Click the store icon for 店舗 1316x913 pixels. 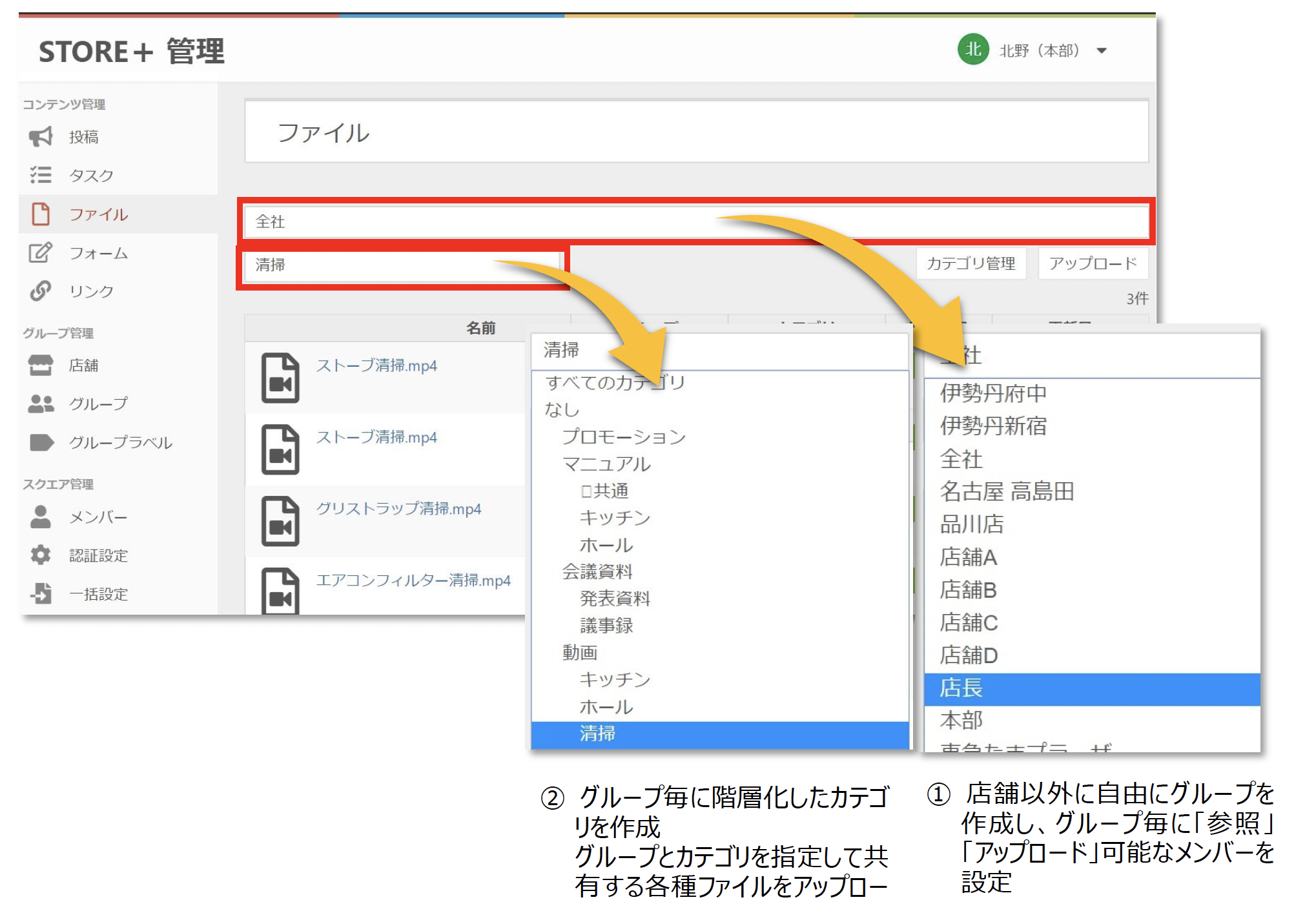pos(41,365)
